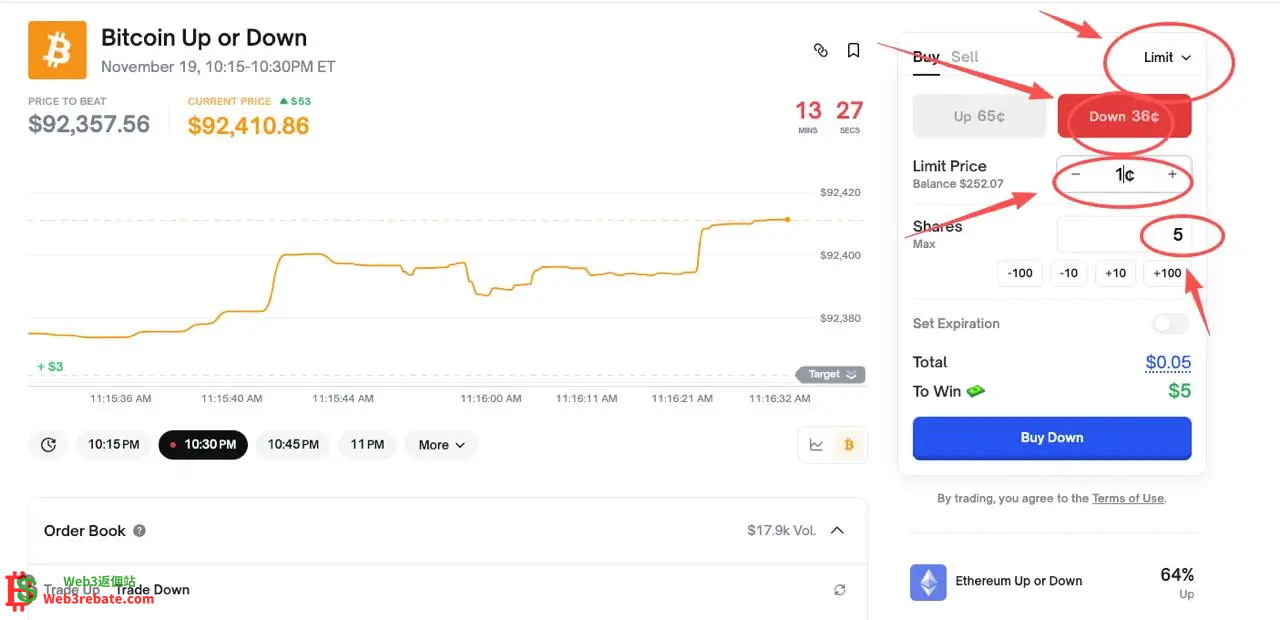Screen dimensions: 1280x620
Task: Click the copy link icon
Action: coord(821,50)
